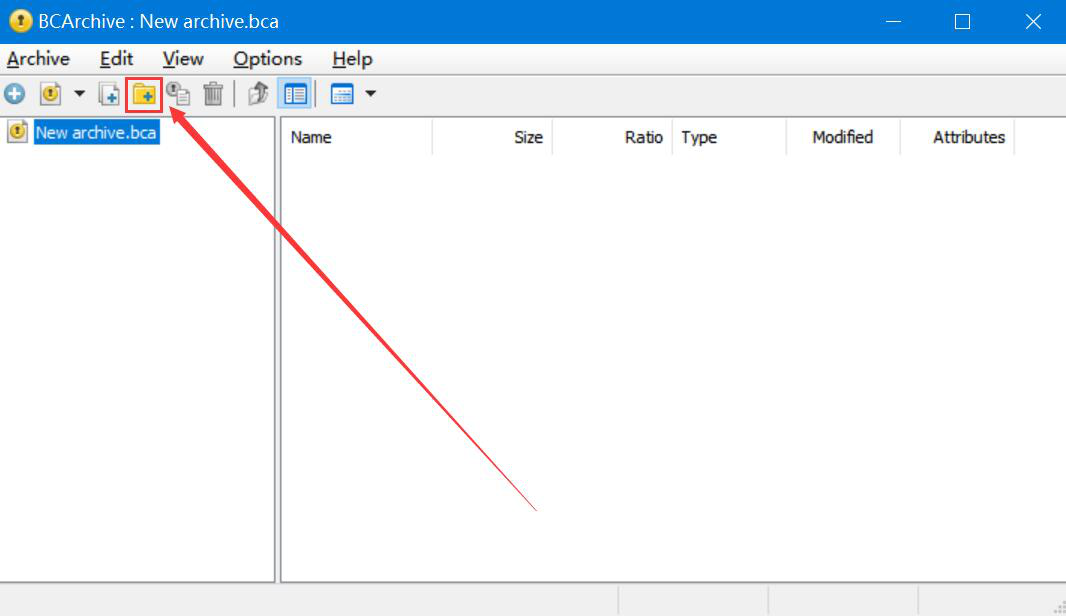
Task: Click the New archive.bca tree icon
Action: click(18, 131)
